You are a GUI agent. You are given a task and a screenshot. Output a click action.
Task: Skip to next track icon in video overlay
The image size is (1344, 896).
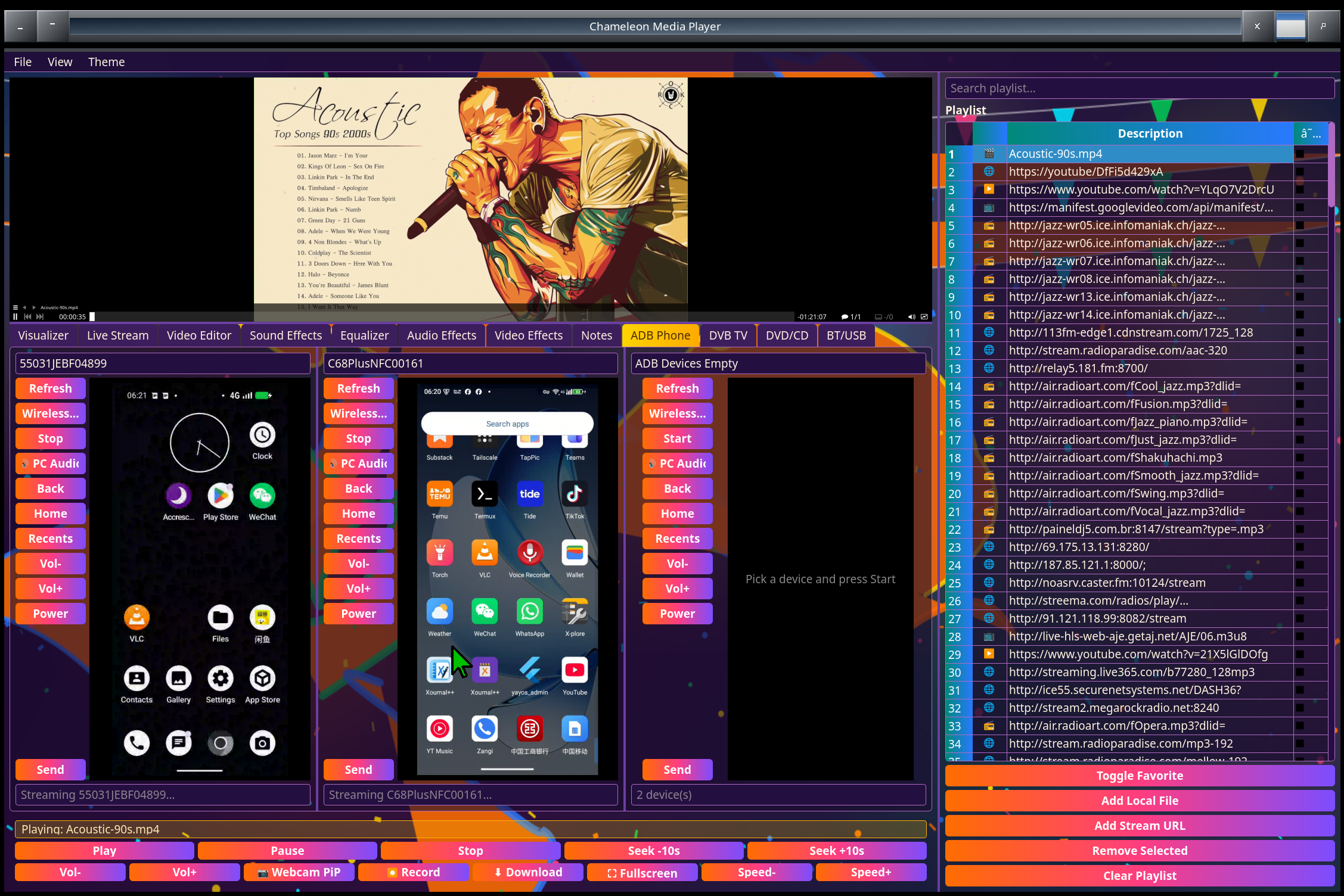tap(40, 317)
